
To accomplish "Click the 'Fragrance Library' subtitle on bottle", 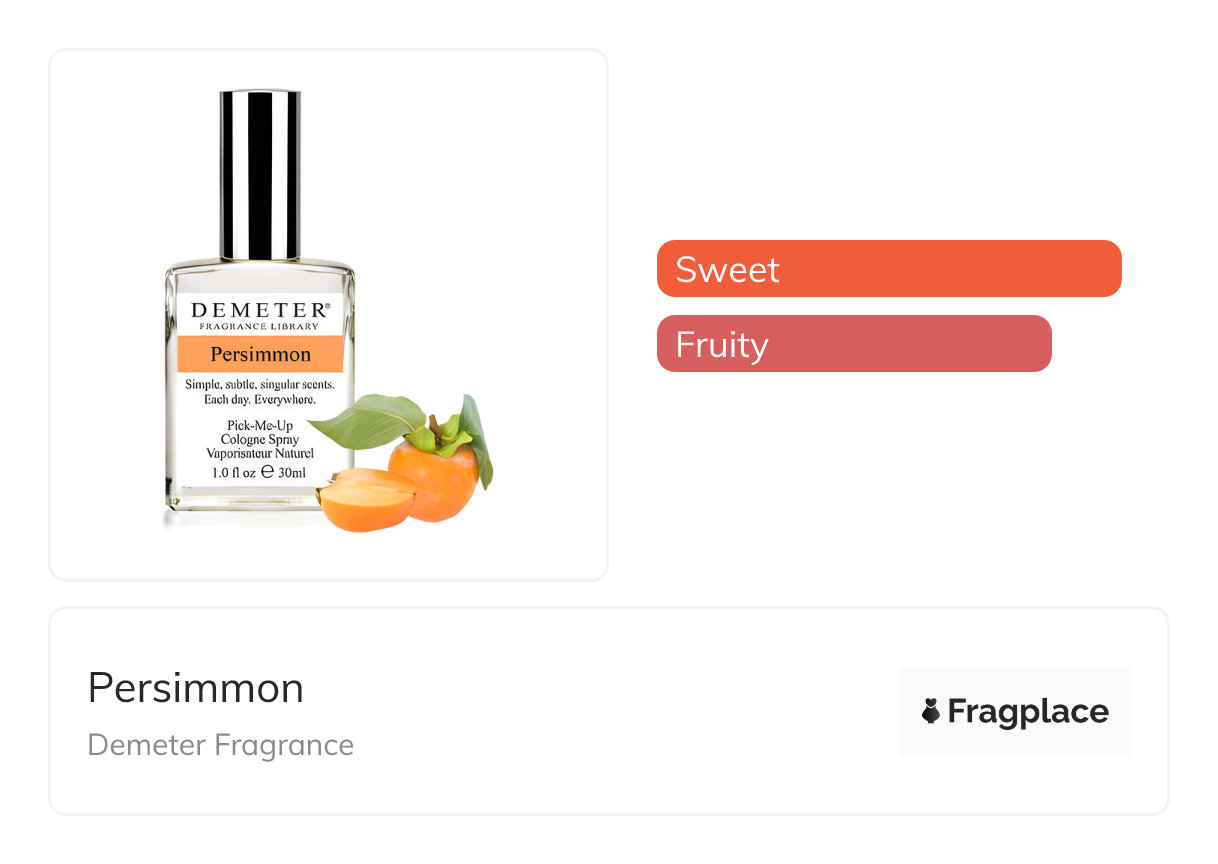I will point(259,327).
